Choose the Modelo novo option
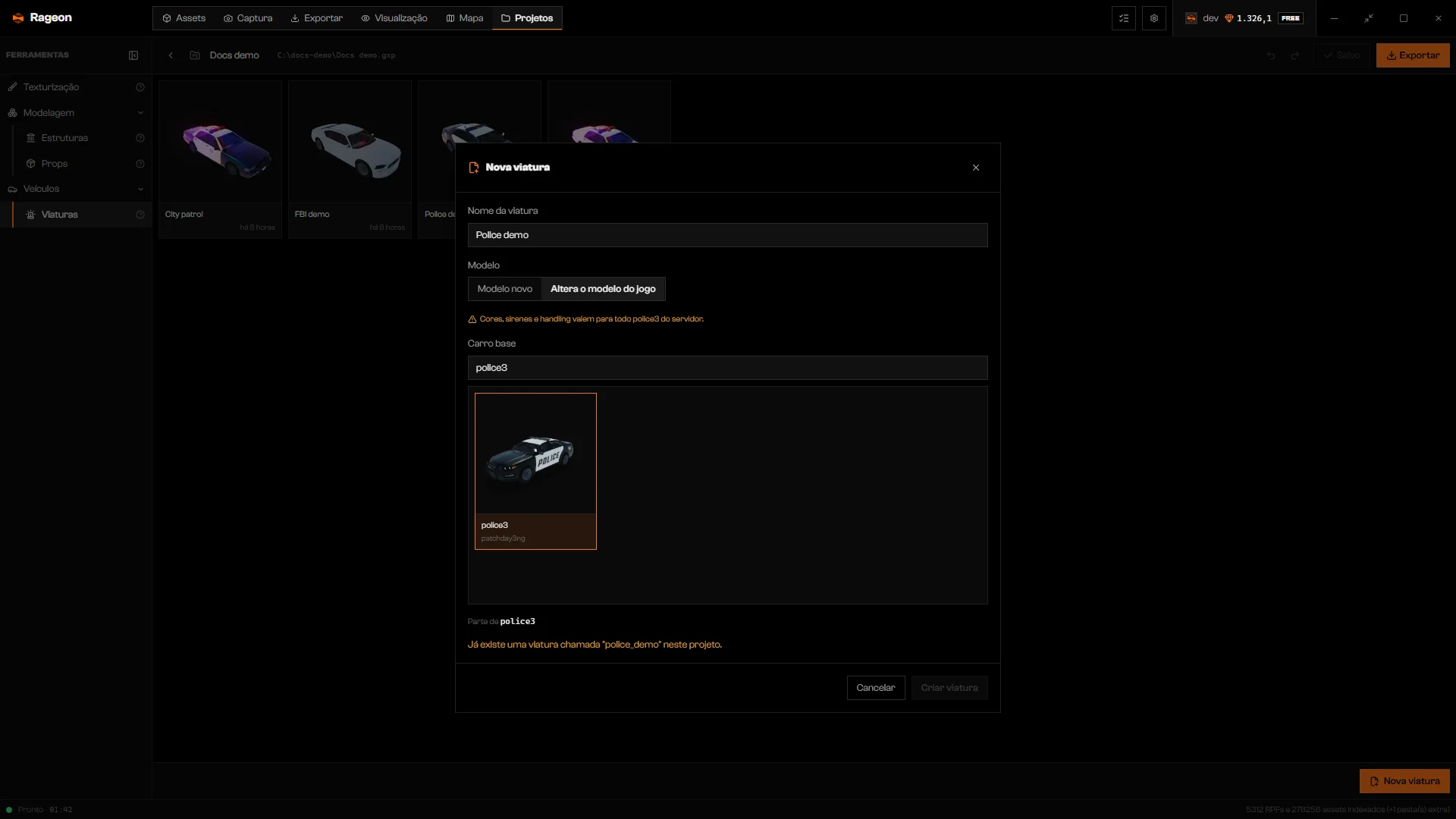Viewport: 1456px width, 819px height. click(x=505, y=289)
